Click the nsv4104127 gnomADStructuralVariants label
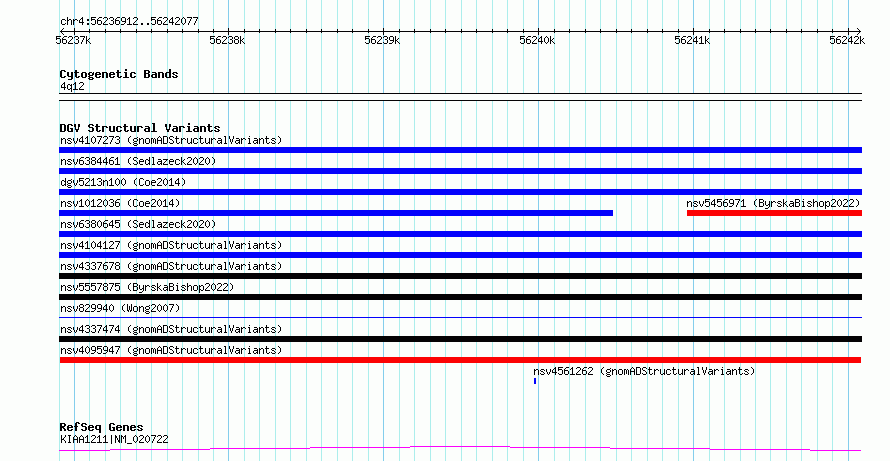The height and width of the screenshot is (461, 890). pyautogui.click(x=171, y=245)
